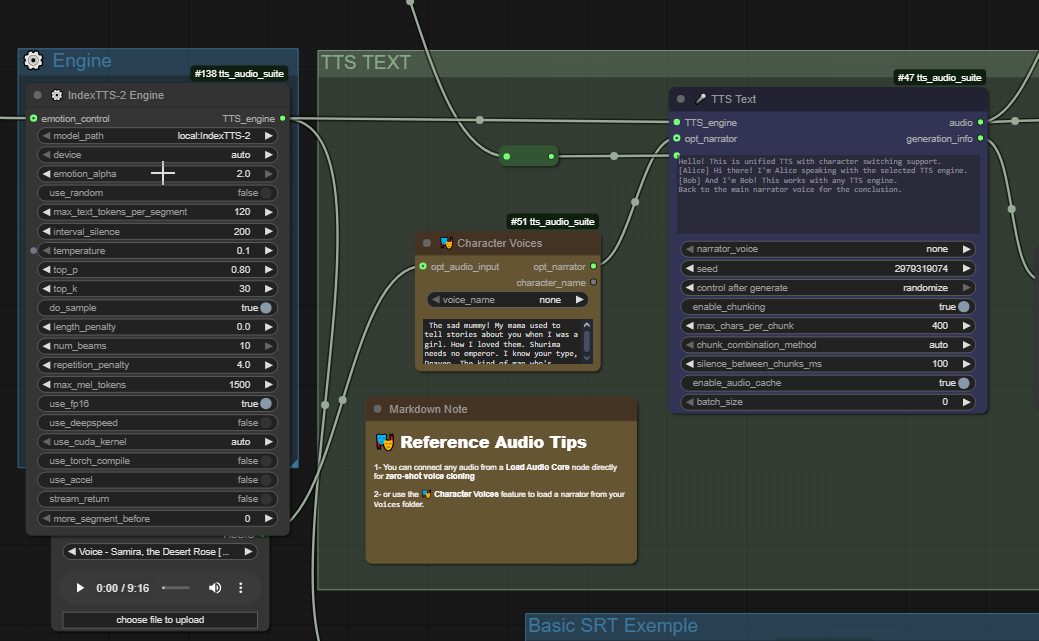Click the #47 tts_audio_suite badge

pos(939,77)
